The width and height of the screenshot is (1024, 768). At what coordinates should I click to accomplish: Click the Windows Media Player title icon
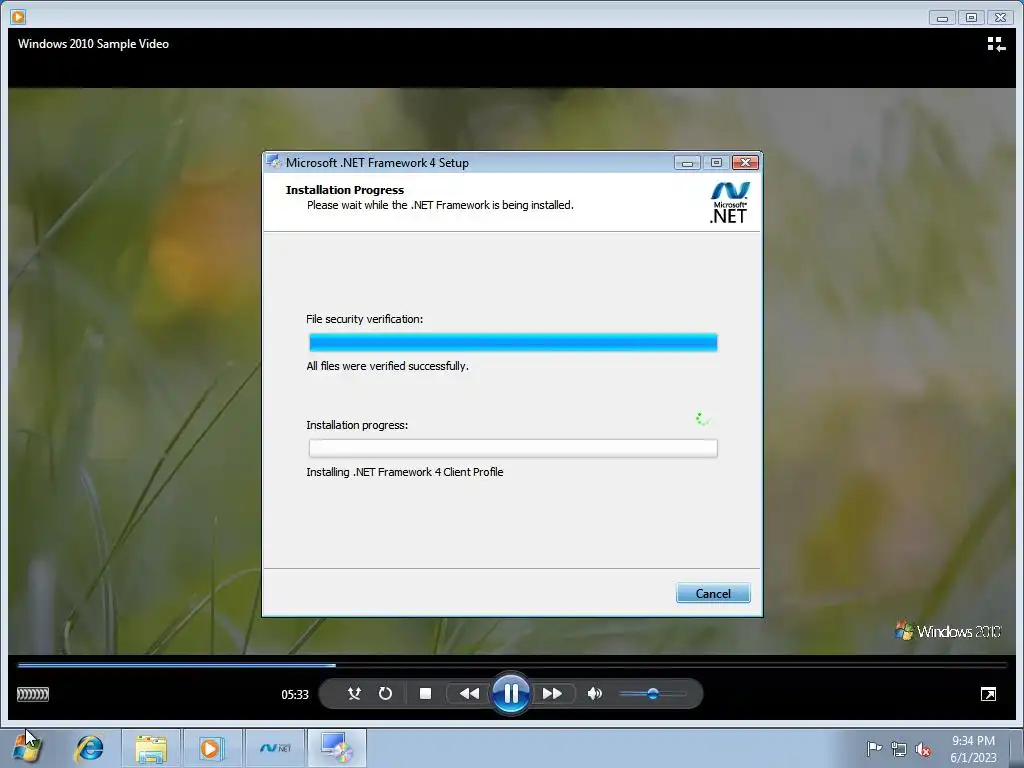point(18,16)
